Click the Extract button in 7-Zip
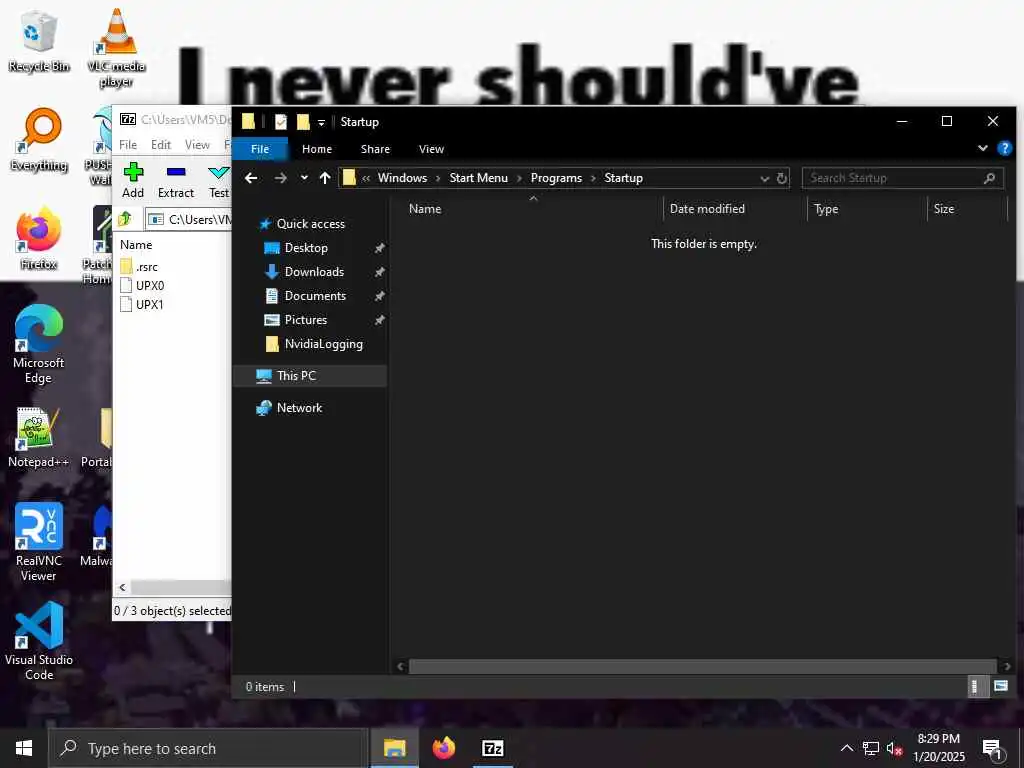1024x768 pixels. [x=176, y=180]
